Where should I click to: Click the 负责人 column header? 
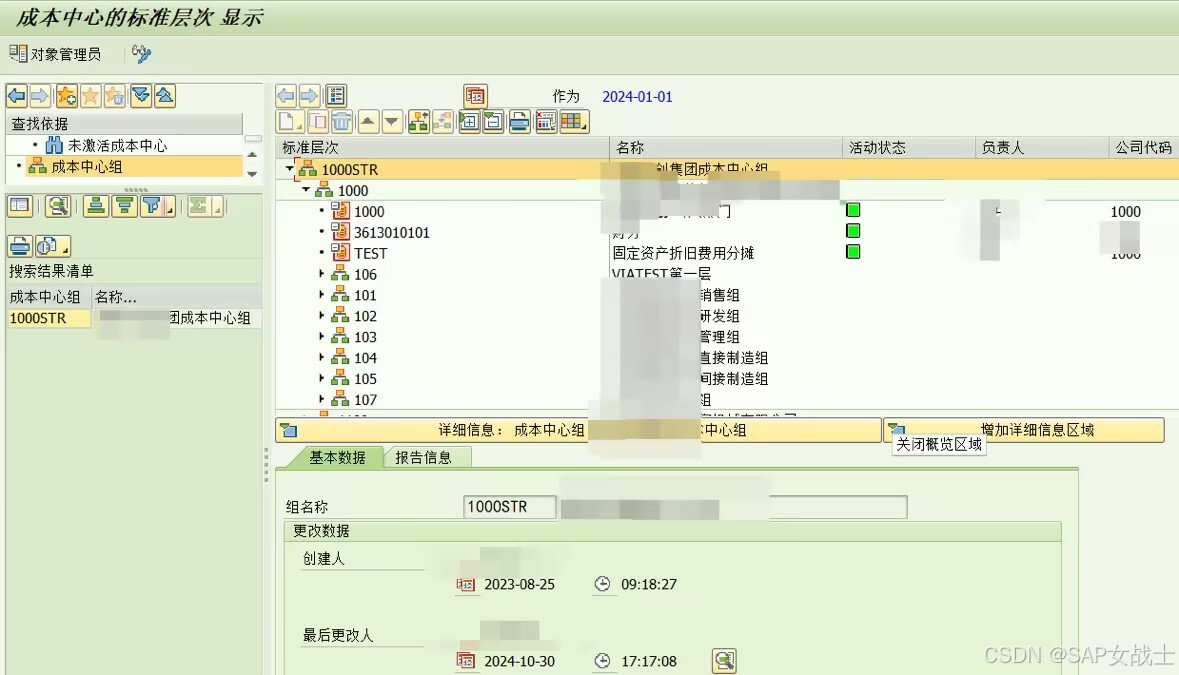1042,147
